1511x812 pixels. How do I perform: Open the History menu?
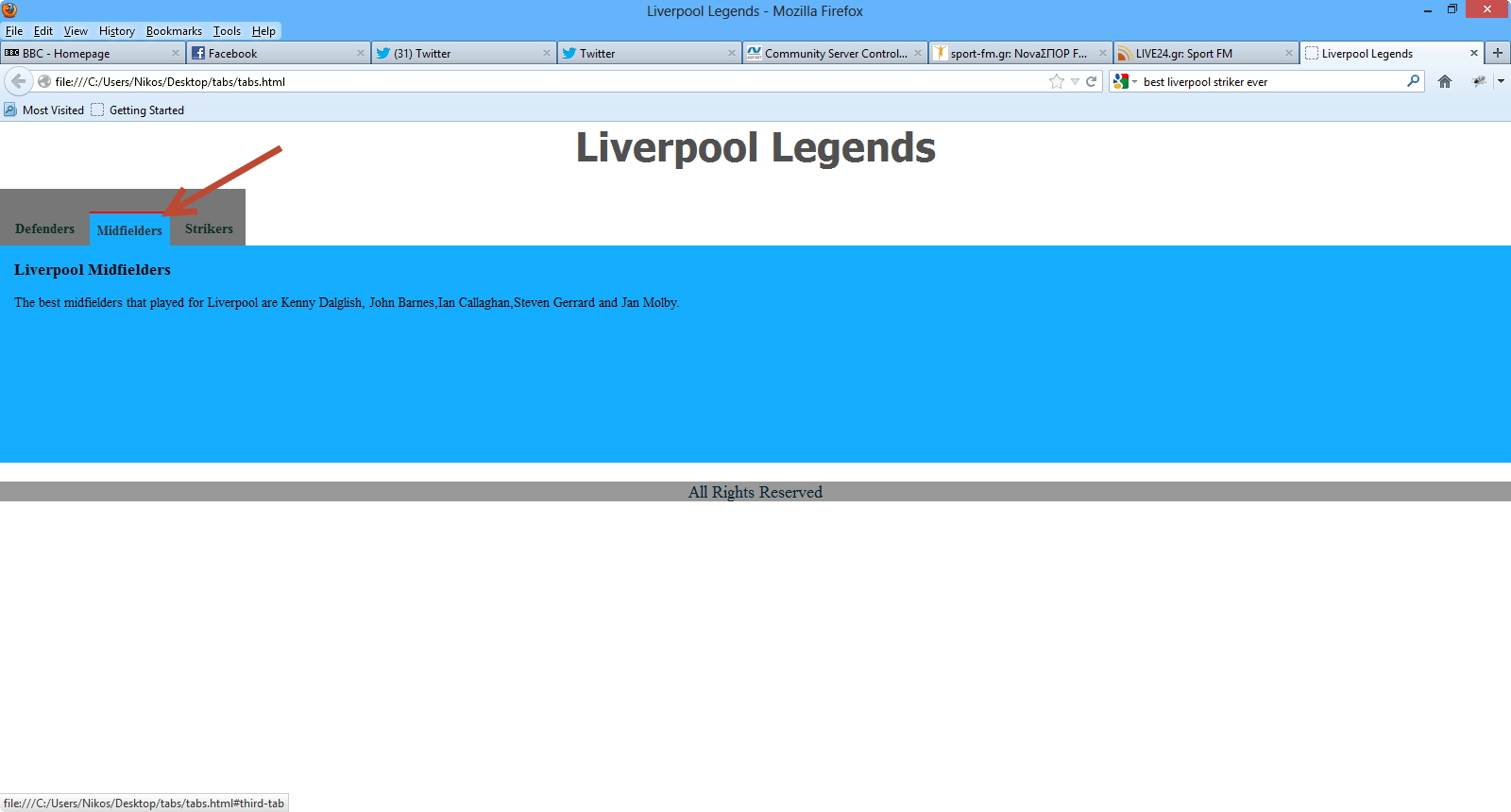pos(117,30)
